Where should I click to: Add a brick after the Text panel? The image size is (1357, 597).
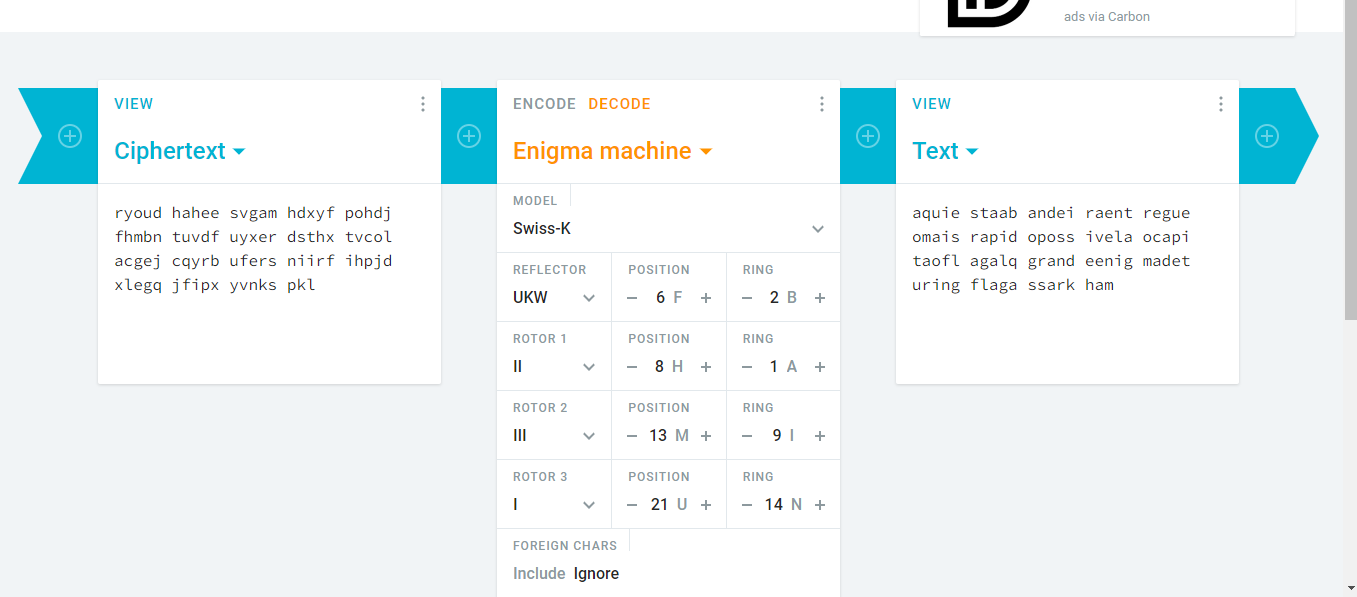[1267, 136]
